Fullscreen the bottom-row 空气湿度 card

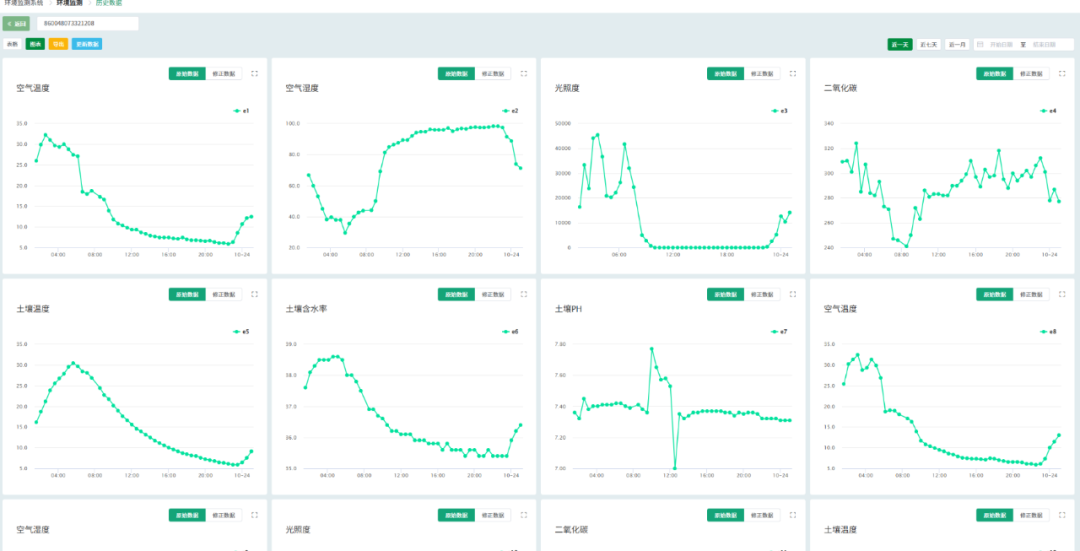pos(254,514)
